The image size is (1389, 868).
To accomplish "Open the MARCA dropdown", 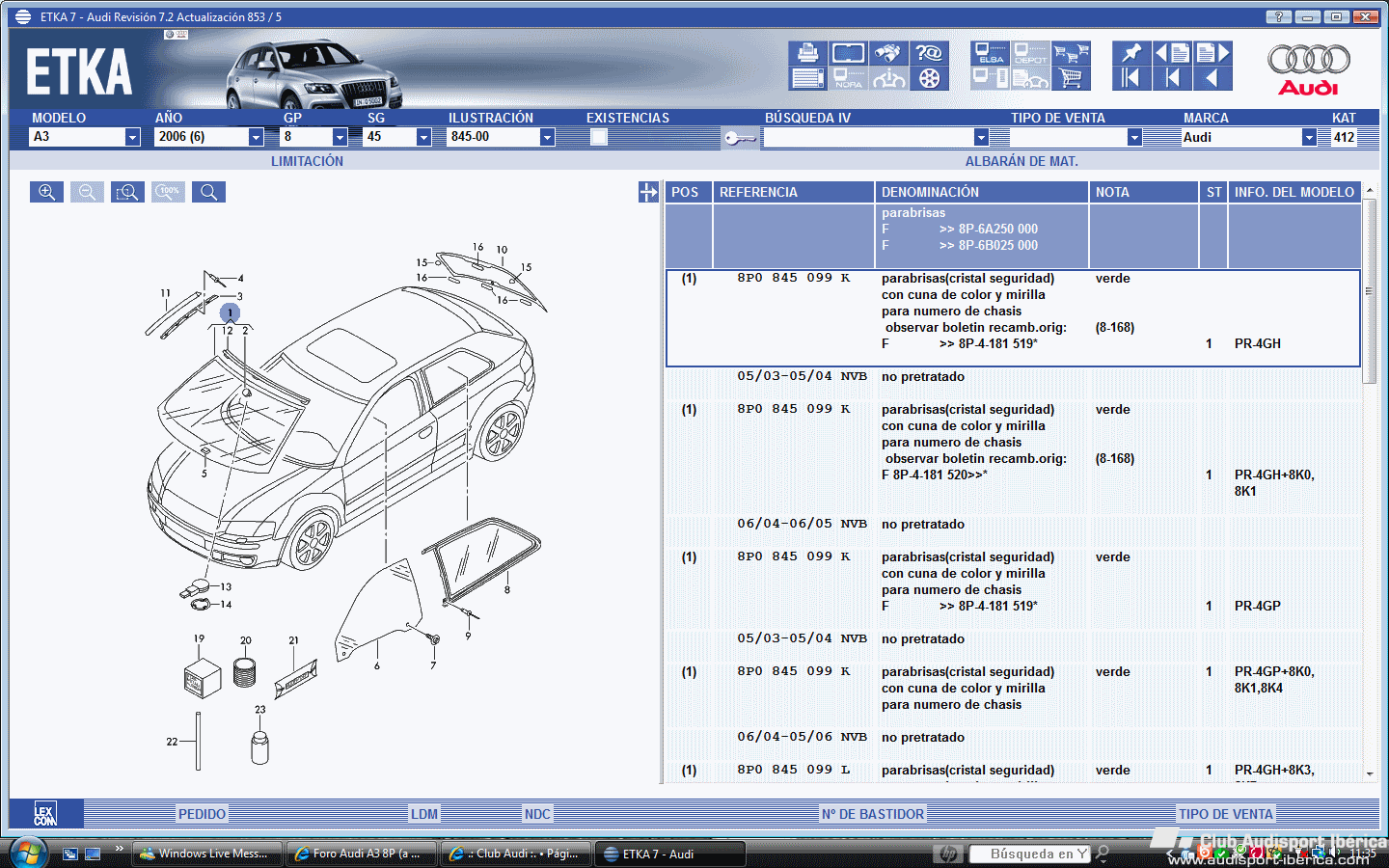I will (x=1309, y=137).
